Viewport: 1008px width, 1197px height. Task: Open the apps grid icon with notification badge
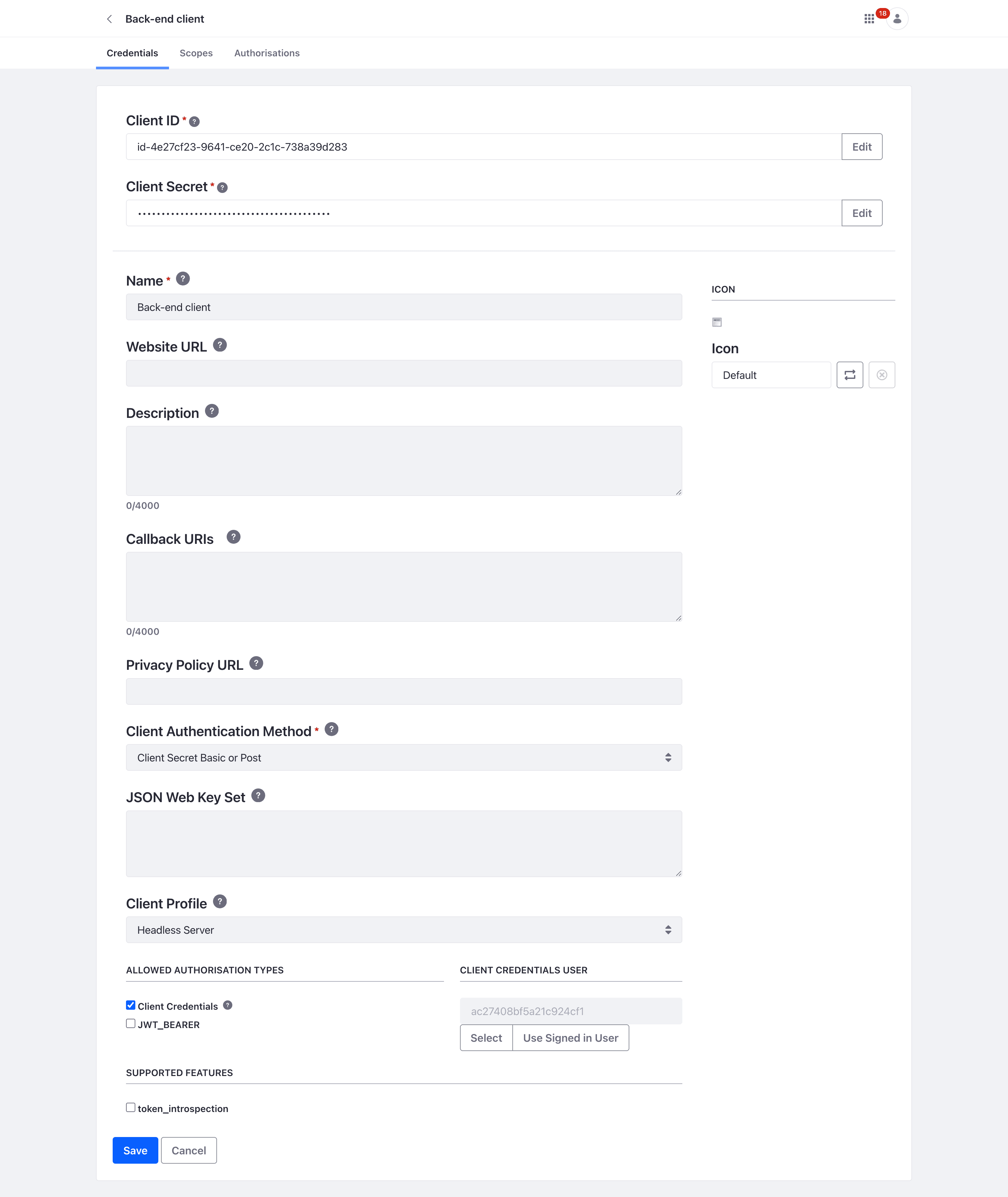[870, 19]
